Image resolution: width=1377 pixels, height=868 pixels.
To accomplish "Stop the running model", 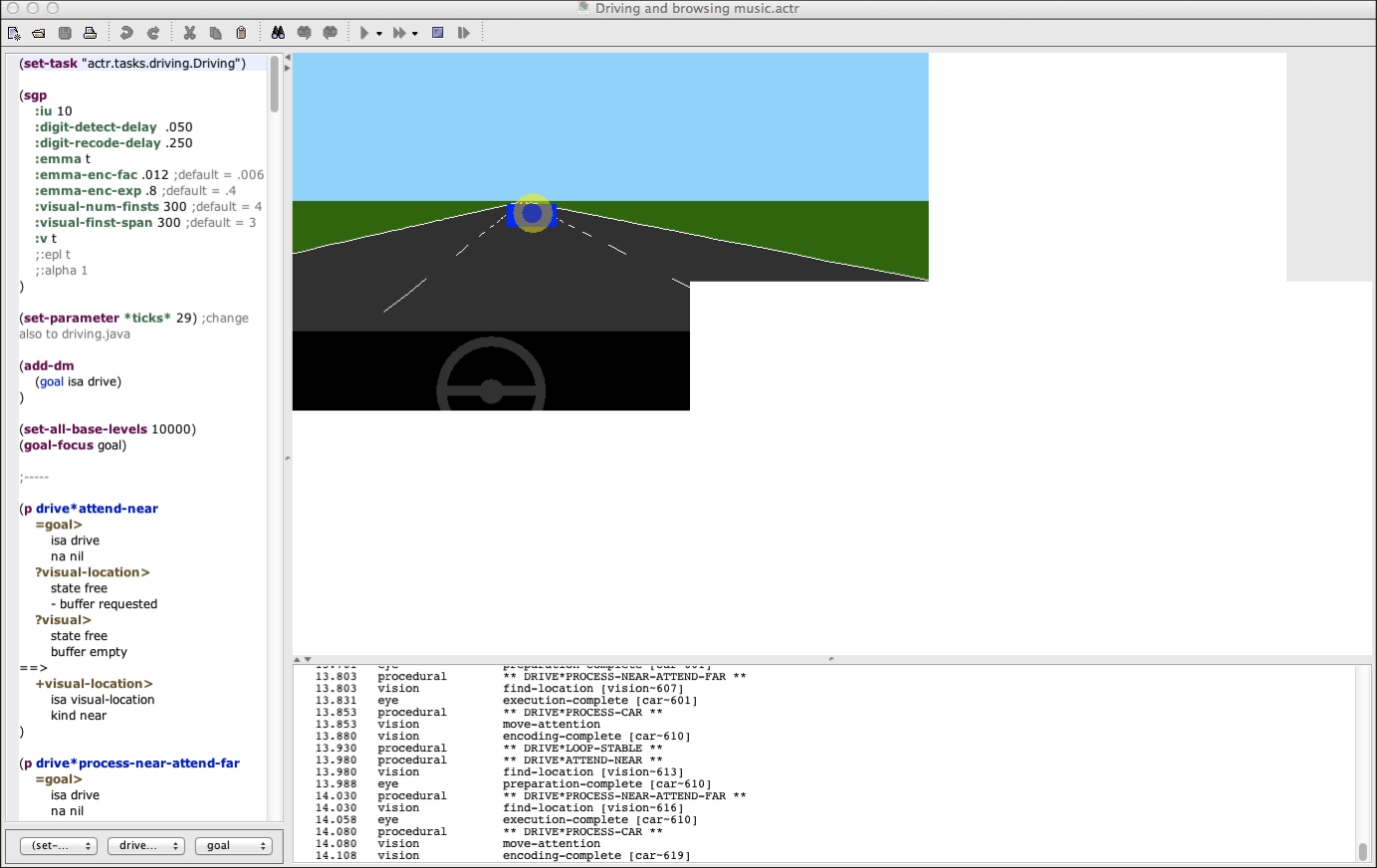I will [x=437, y=33].
